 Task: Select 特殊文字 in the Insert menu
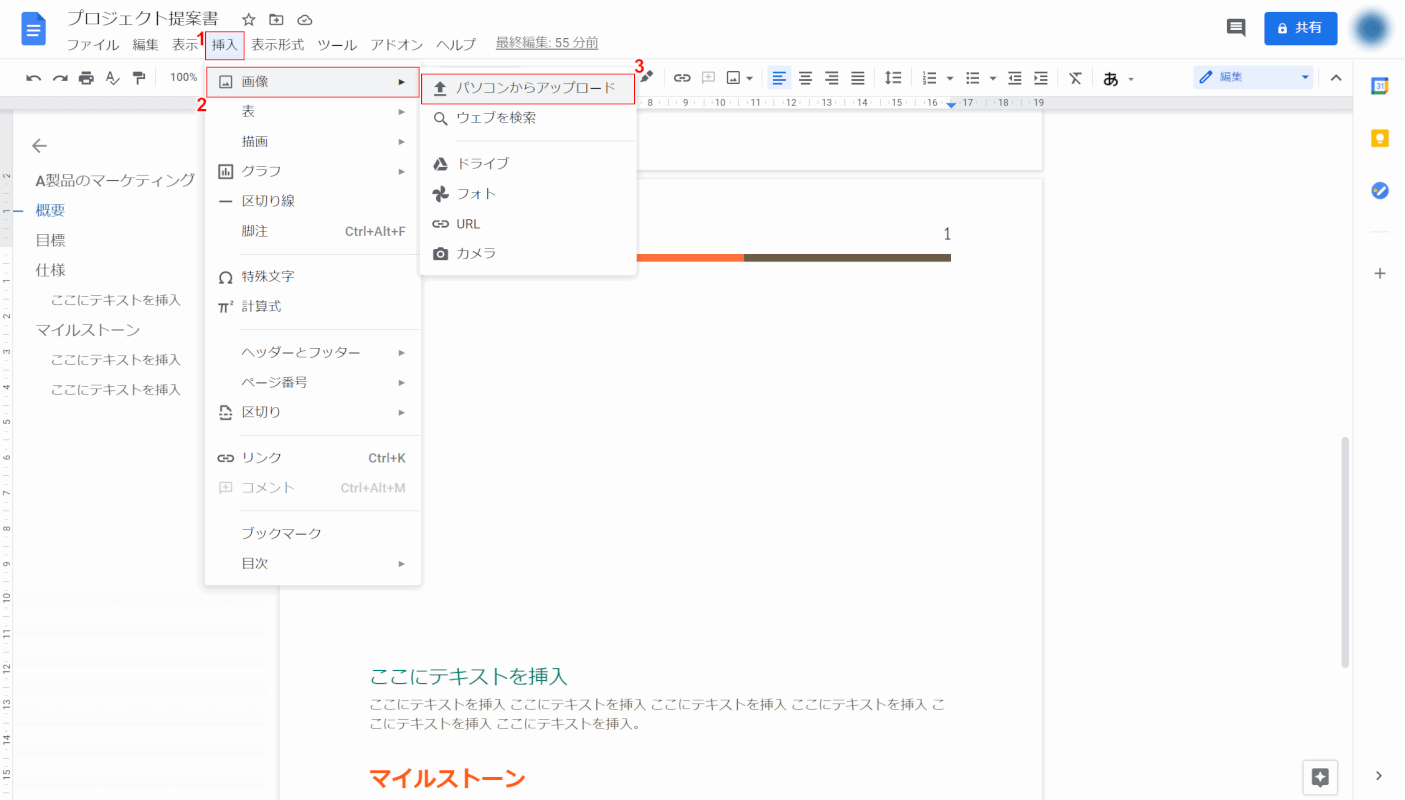(268, 276)
